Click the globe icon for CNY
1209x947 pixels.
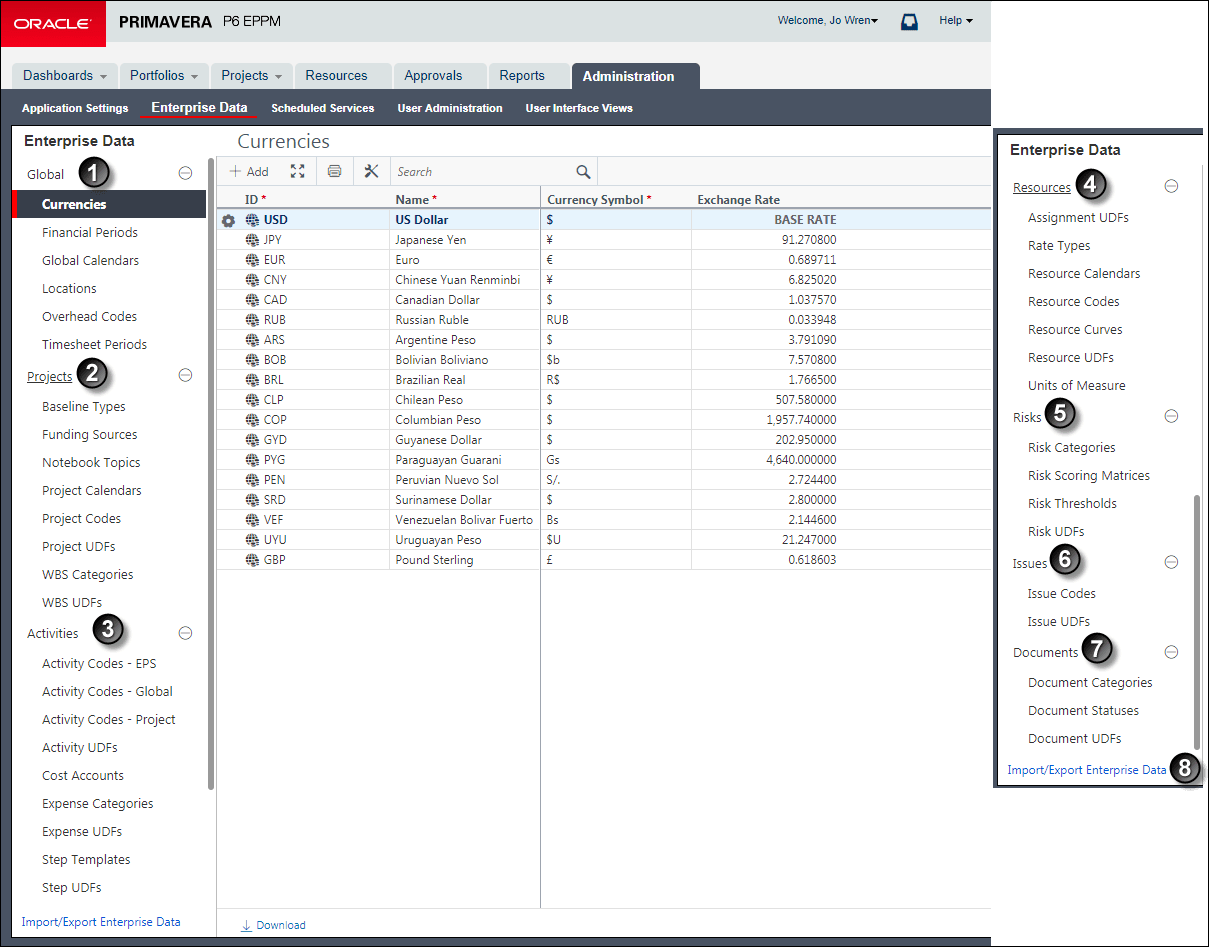pyautogui.click(x=252, y=280)
